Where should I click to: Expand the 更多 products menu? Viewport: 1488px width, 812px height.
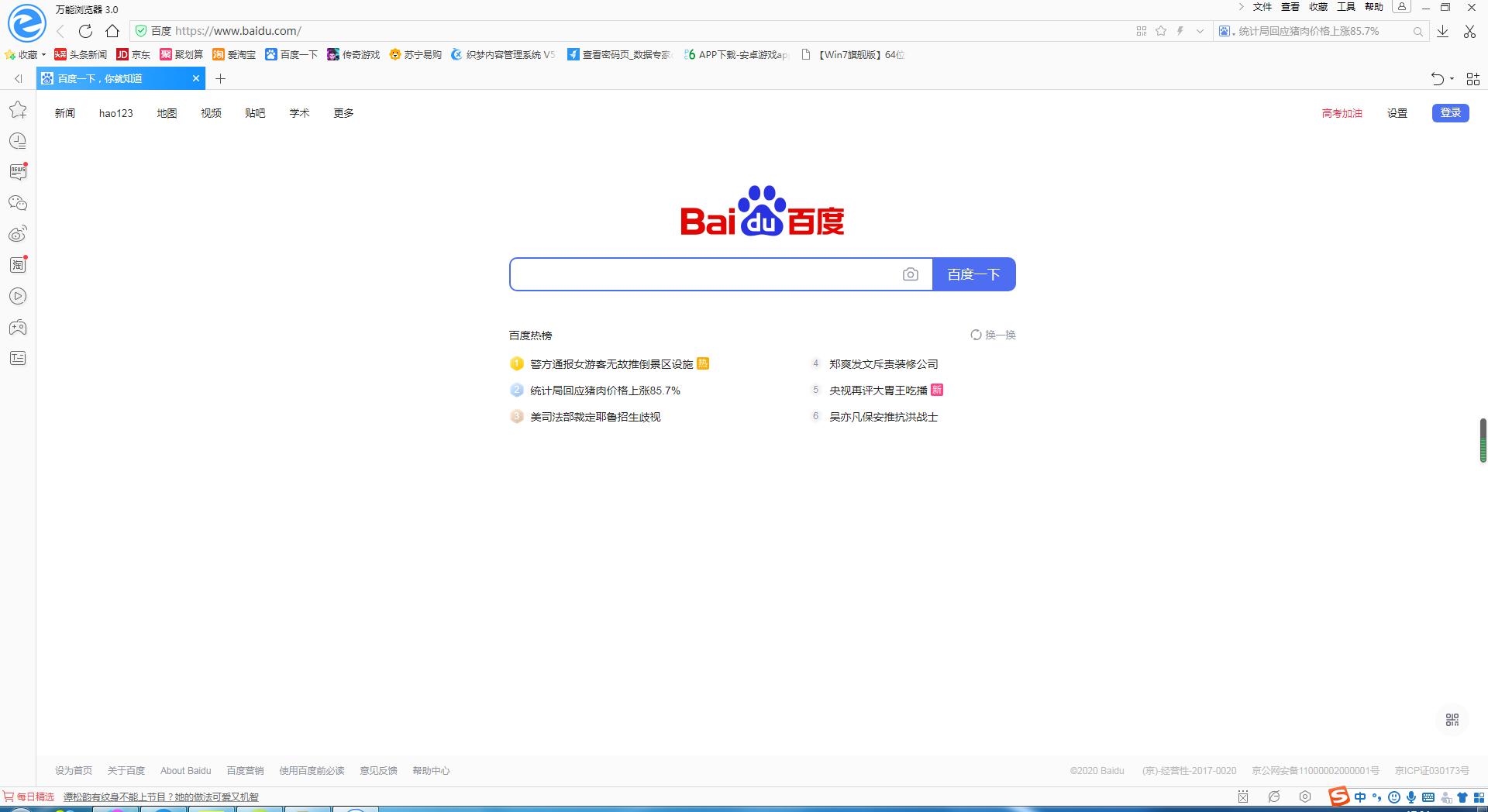(343, 113)
